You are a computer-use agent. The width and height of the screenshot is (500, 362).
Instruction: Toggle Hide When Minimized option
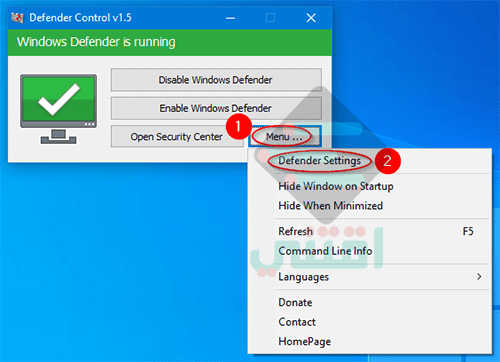(370, 206)
